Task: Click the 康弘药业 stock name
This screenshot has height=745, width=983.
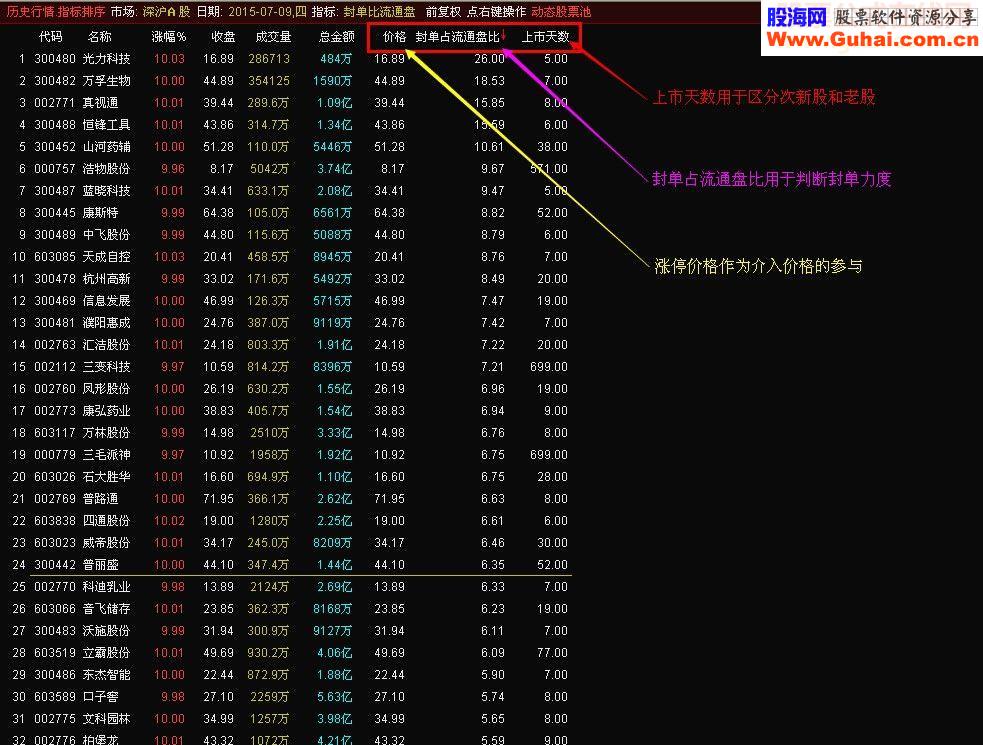Action: click(107, 411)
